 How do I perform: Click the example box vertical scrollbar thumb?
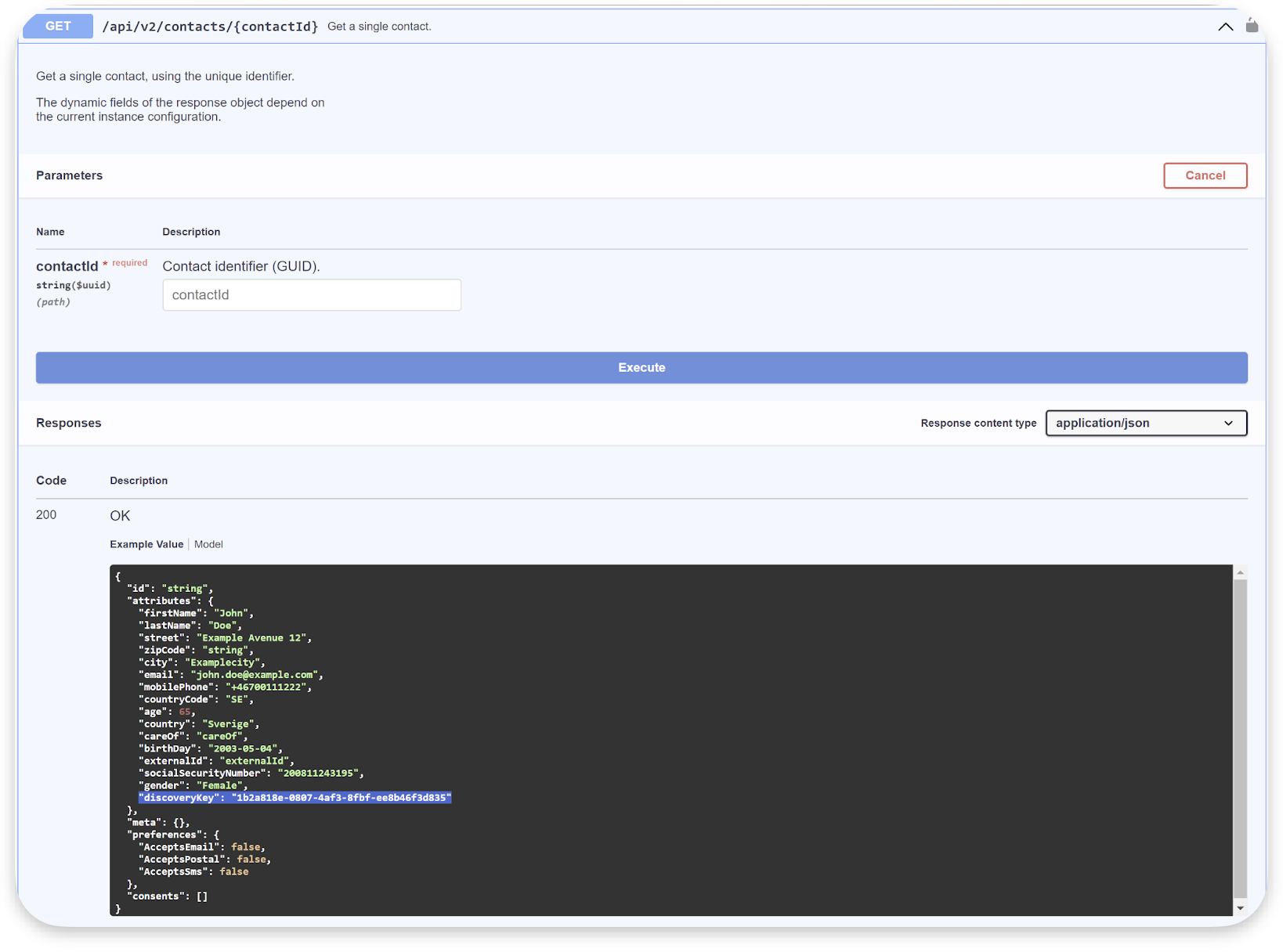(1240, 736)
